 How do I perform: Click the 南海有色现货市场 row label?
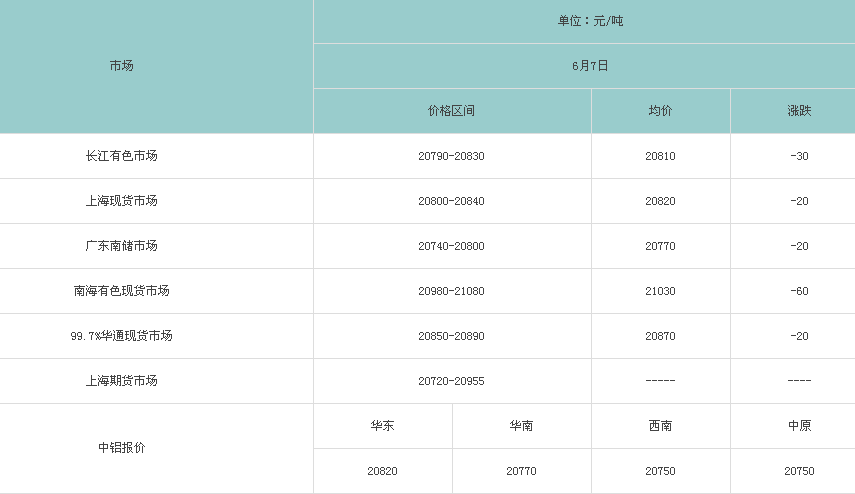121,291
